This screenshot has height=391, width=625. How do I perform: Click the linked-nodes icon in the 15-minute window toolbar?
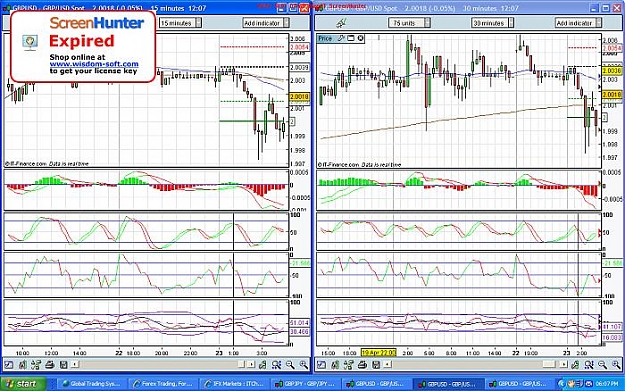click(36, 364)
